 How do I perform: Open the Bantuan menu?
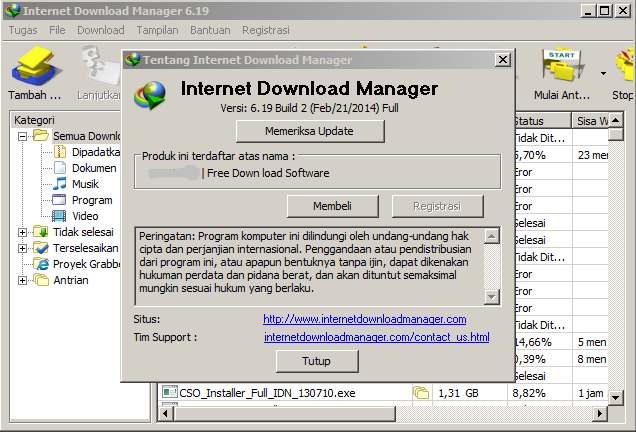tap(210, 30)
